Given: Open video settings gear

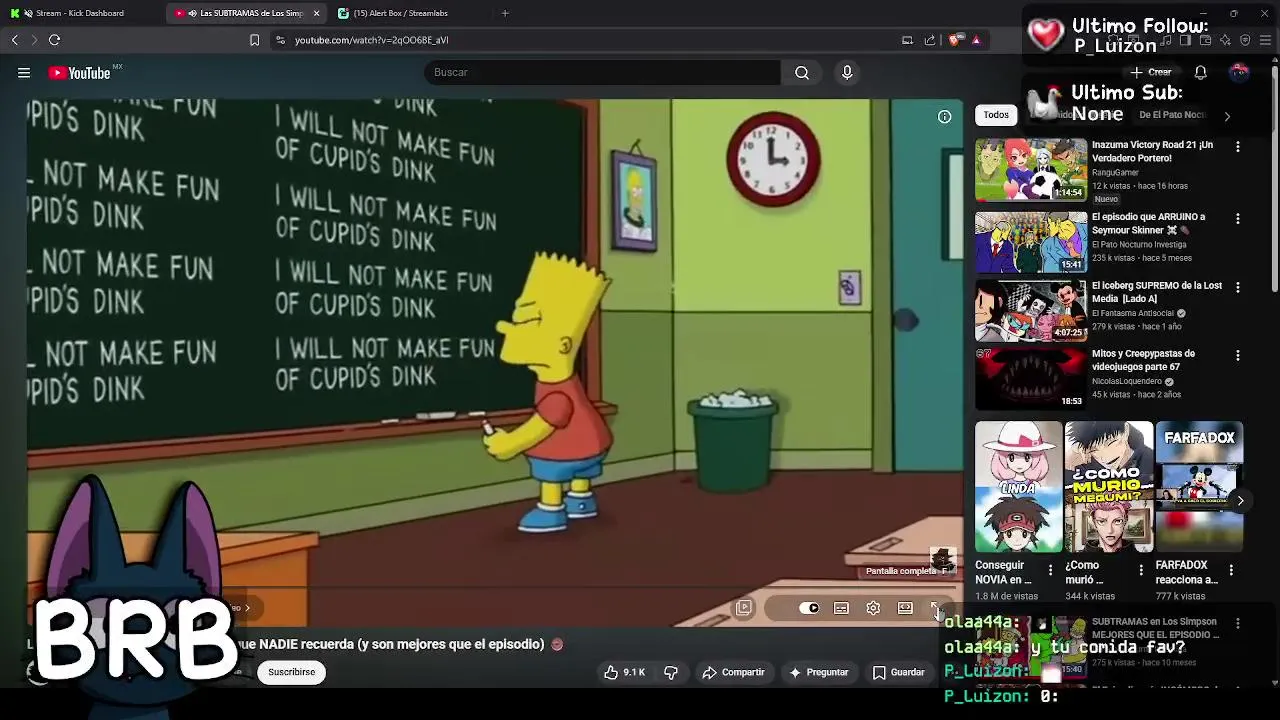Looking at the screenshot, I should pyautogui.click(x=873, y=608).
